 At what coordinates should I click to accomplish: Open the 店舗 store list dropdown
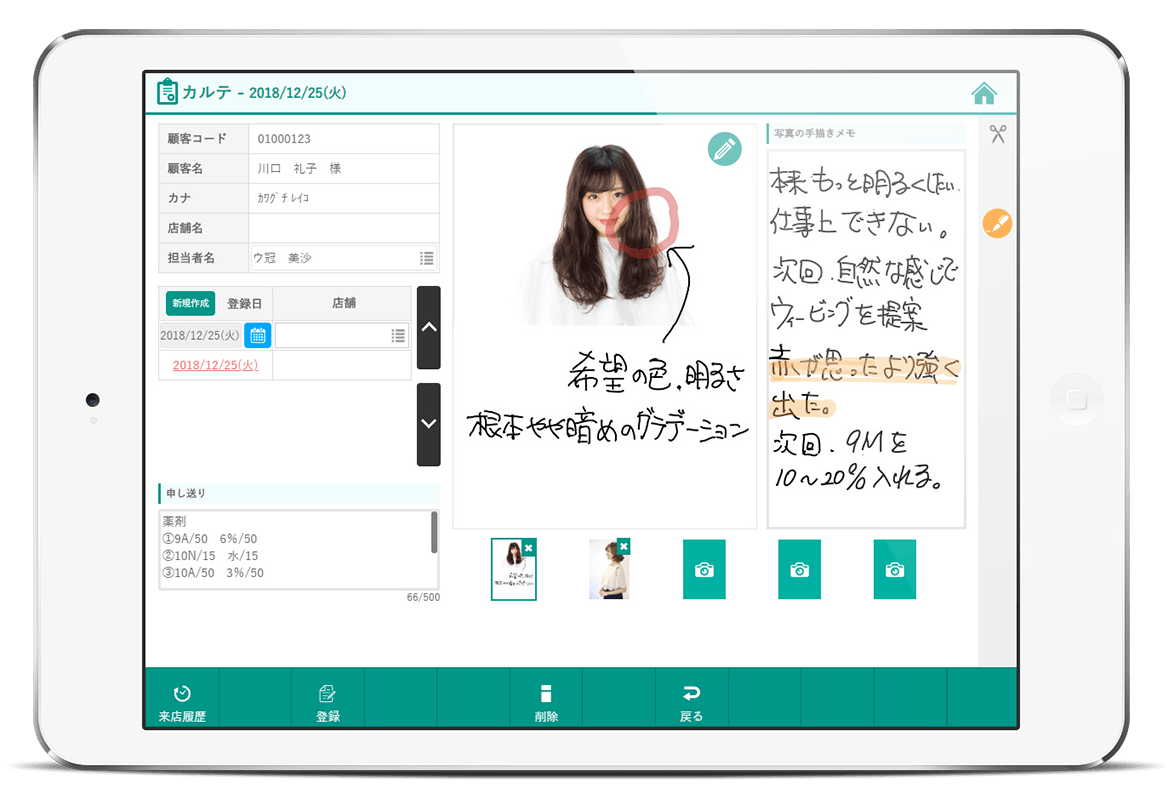click(398, 336)
